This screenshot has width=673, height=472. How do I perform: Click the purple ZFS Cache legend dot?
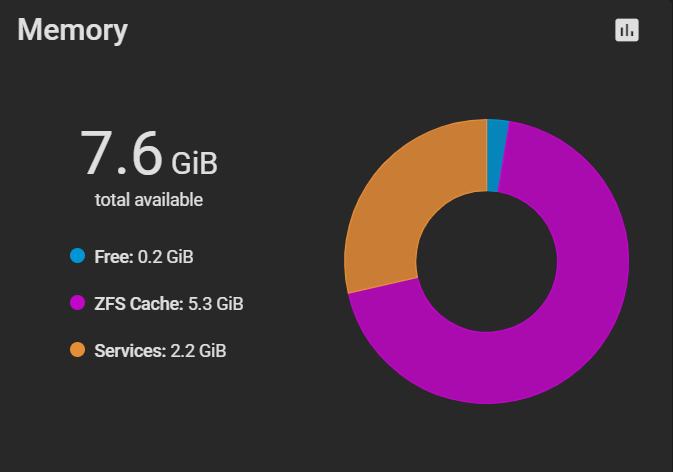tap(78, 303)
